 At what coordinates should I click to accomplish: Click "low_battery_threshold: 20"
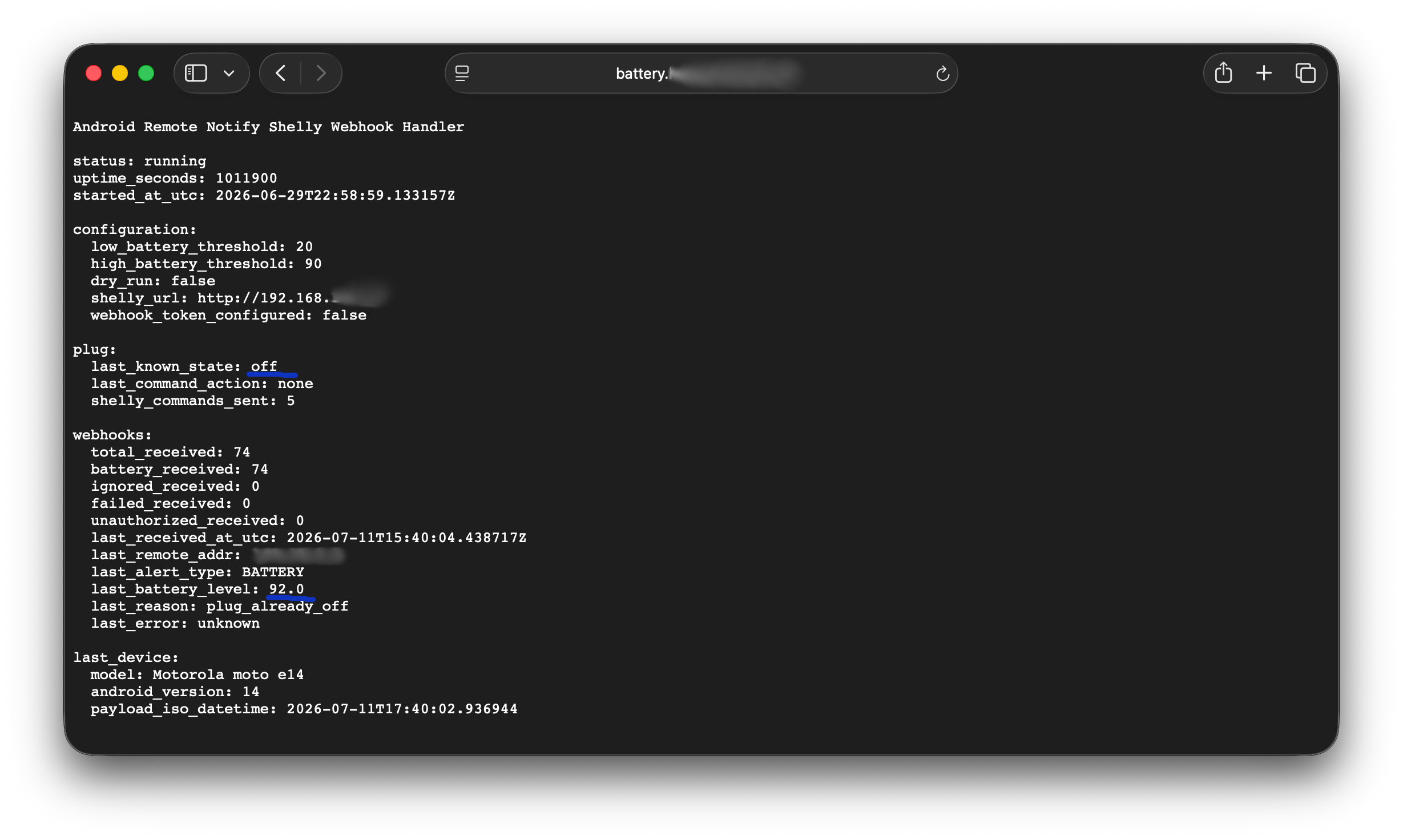201,247
